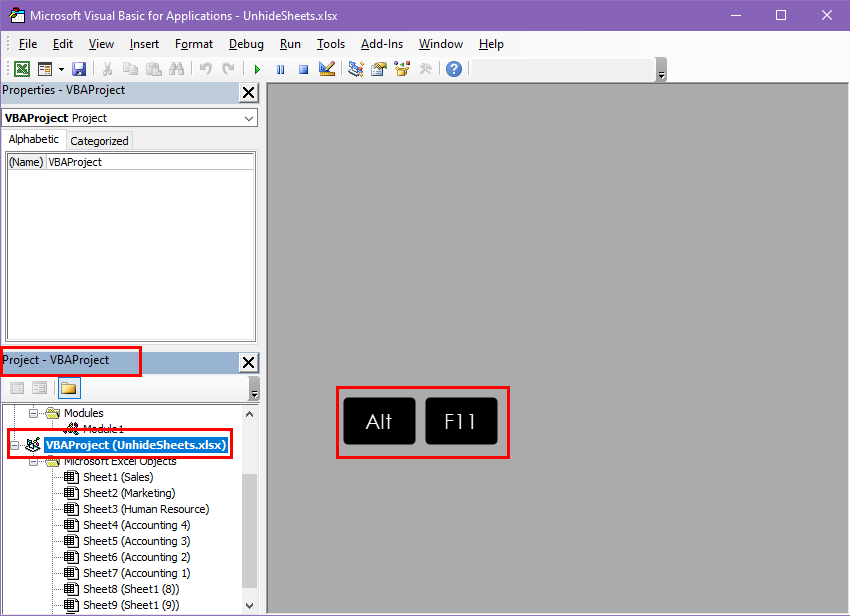Open the Window menu
This screenshot has width=850, height=616.
pos(441,44)
